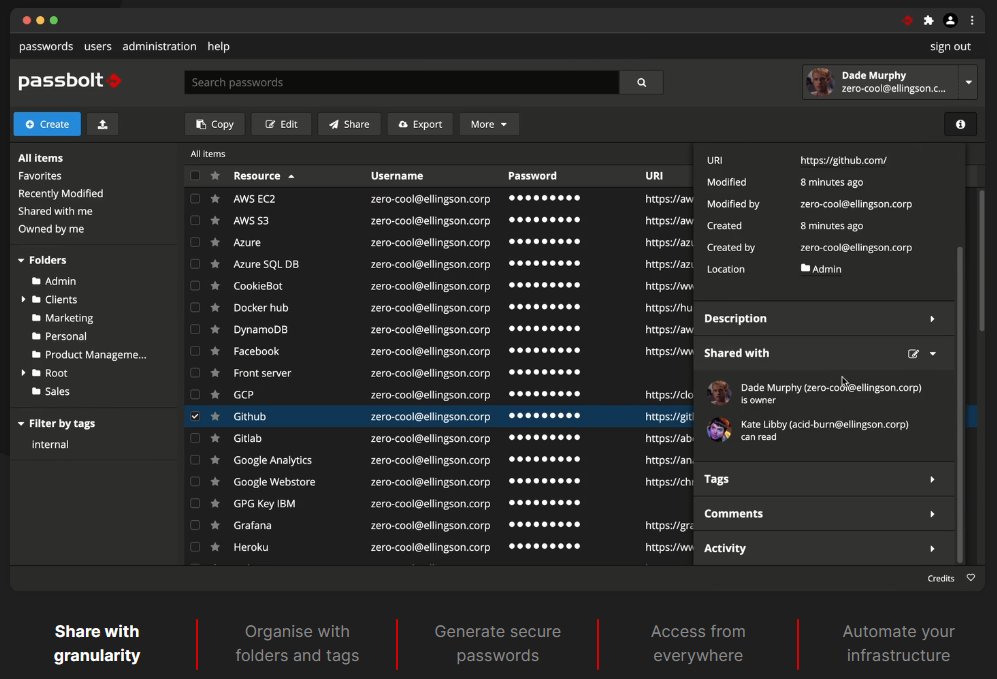Toggle the select-all checkbox in header
Image resolution: width=997 pixels, height=679 pixels.
click(195, 175)
